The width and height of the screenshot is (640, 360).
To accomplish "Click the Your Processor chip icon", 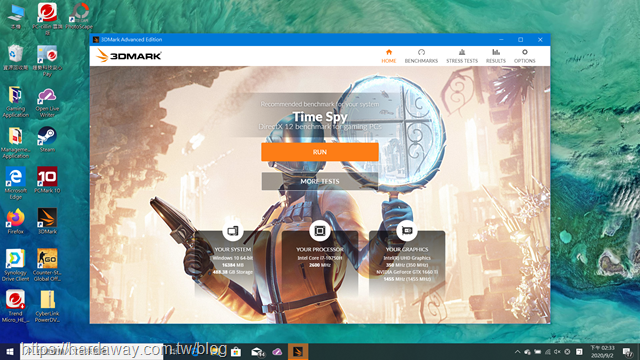I will (320, 231).
